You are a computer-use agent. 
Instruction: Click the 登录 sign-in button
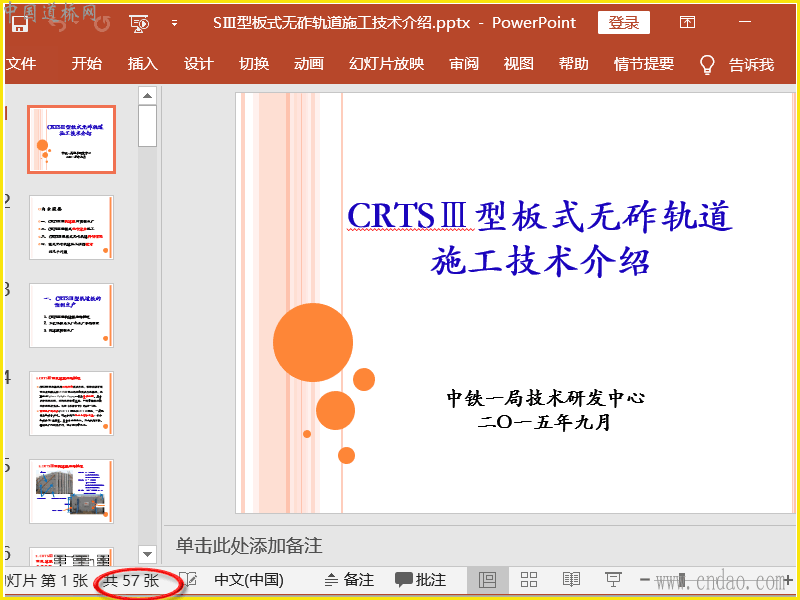pos(623,22)
